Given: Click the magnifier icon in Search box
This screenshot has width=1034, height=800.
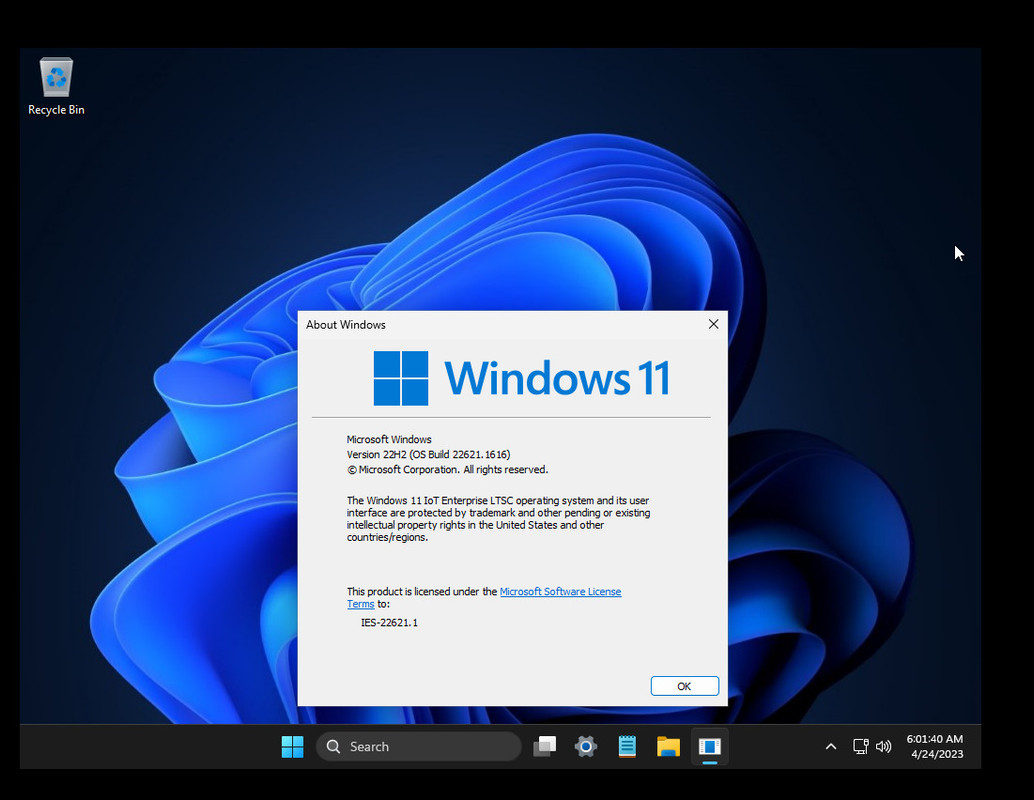Looking at the screenshot, I should tap(334, 747).
